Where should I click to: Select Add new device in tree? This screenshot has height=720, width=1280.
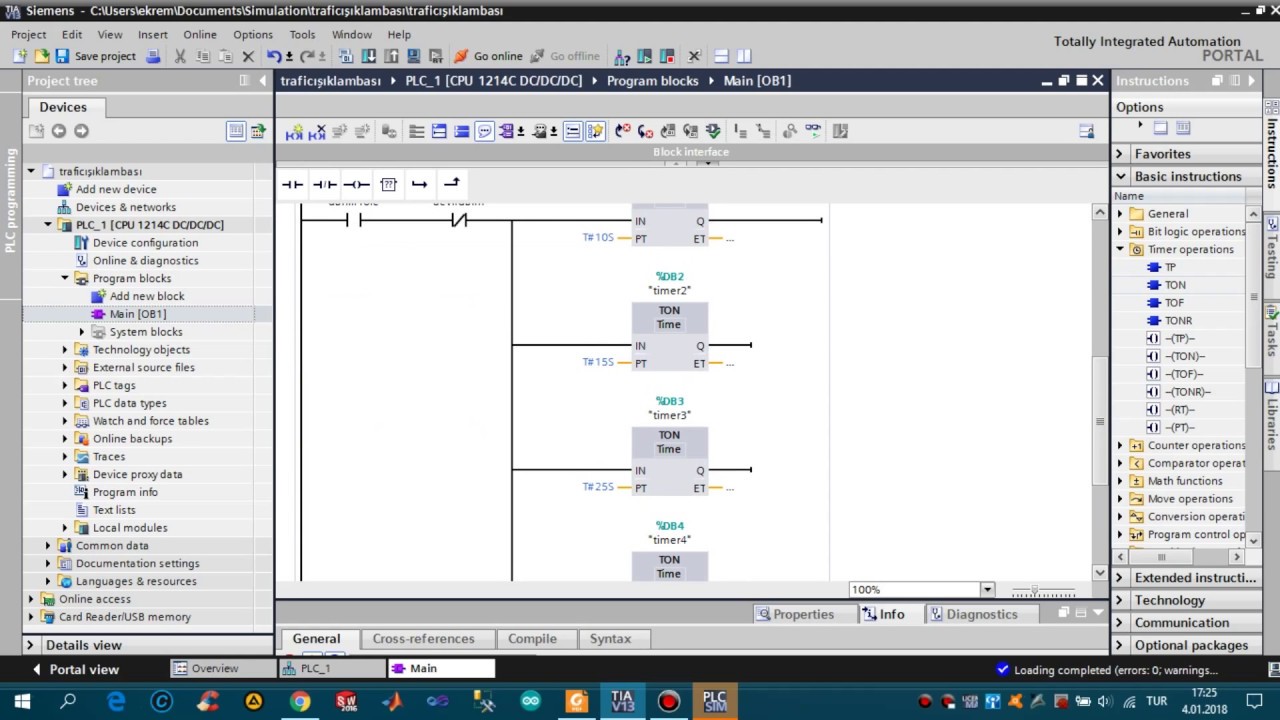point(116,189)
